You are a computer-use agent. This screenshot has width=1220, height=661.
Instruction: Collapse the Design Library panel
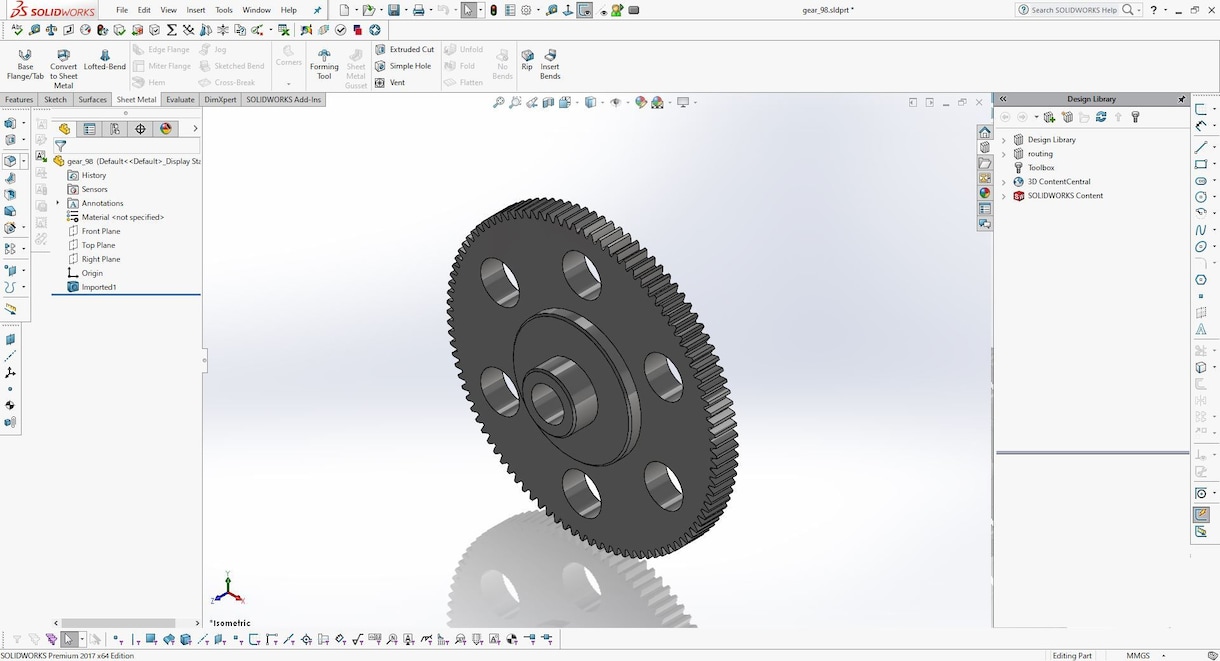1003,99
